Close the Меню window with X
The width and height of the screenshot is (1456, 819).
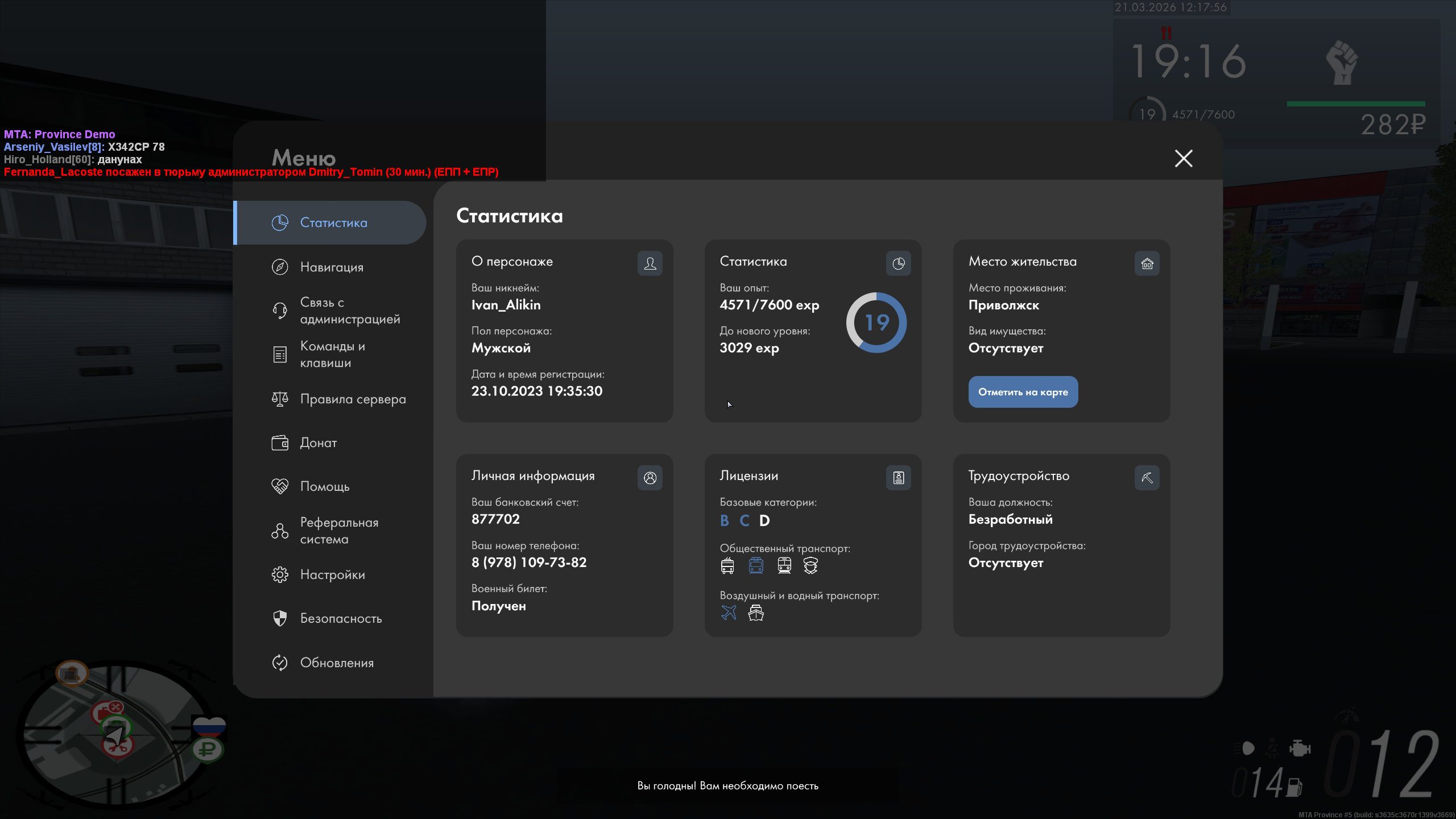(x=1184, y=158)
